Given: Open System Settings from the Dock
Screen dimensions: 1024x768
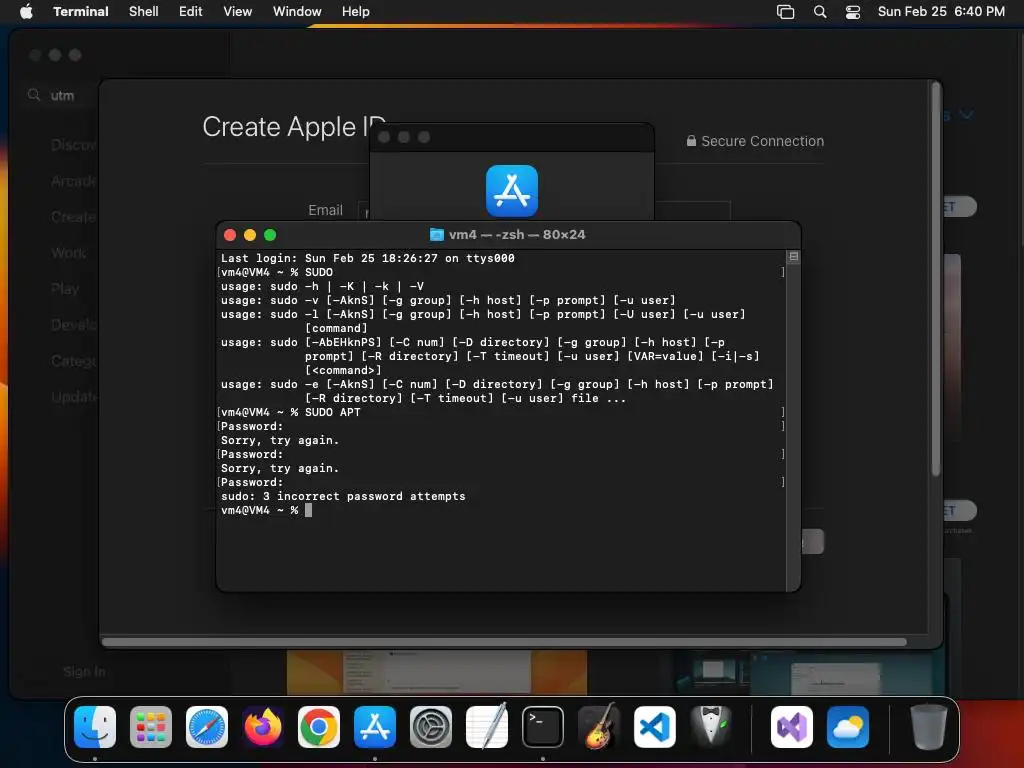Looking at the screenshot, I should [x=431, y=727].
